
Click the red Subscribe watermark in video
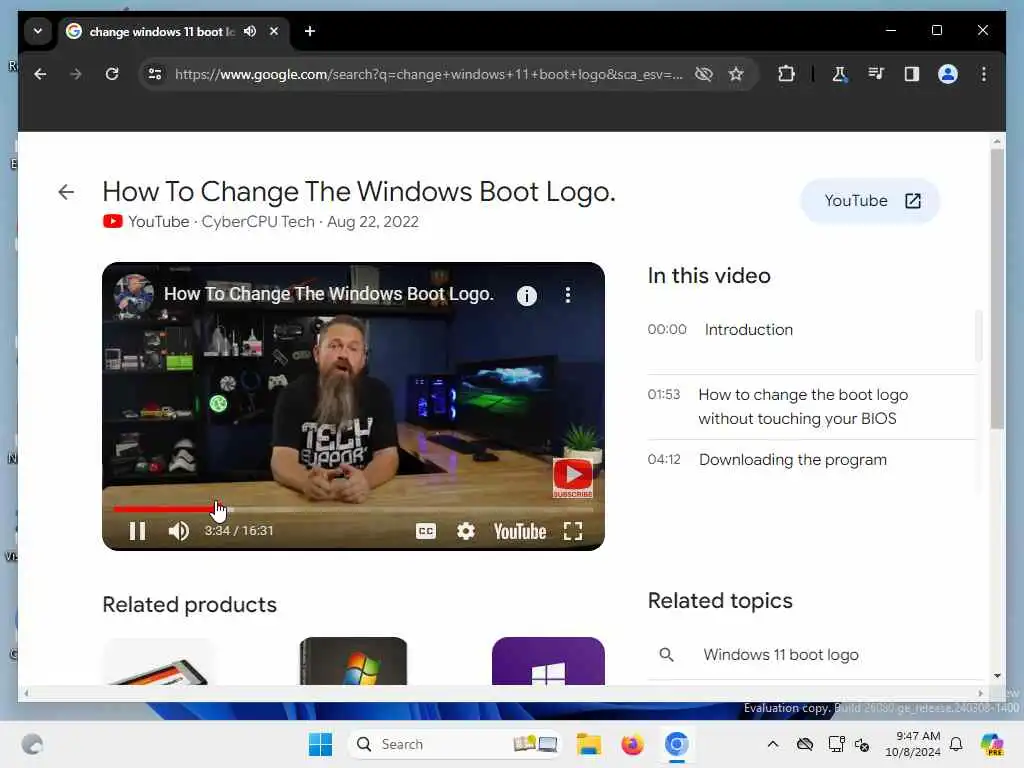click(573, 477)
